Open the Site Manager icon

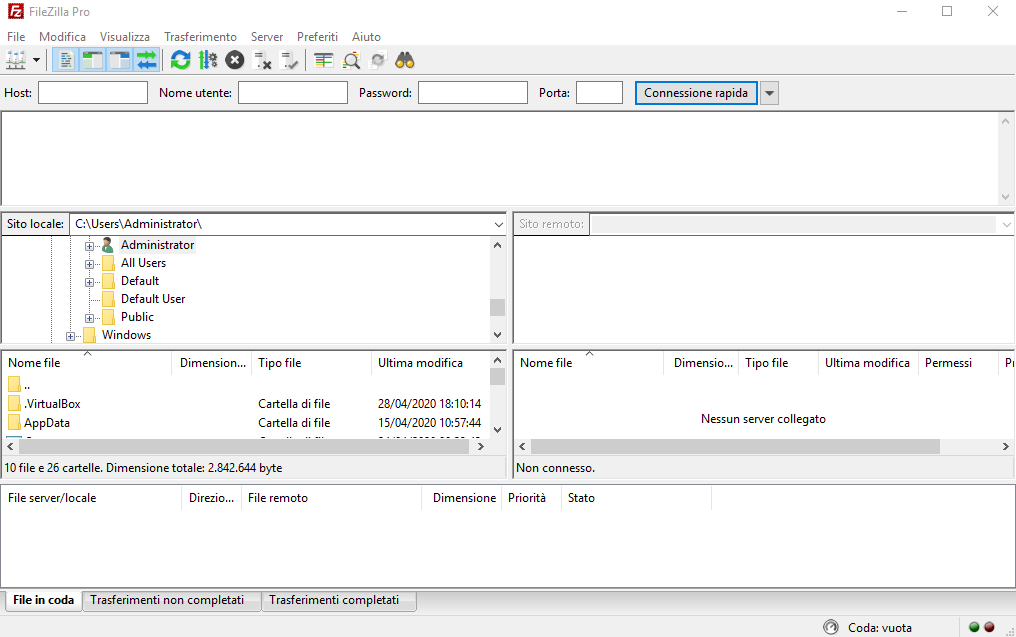point(16,60)
